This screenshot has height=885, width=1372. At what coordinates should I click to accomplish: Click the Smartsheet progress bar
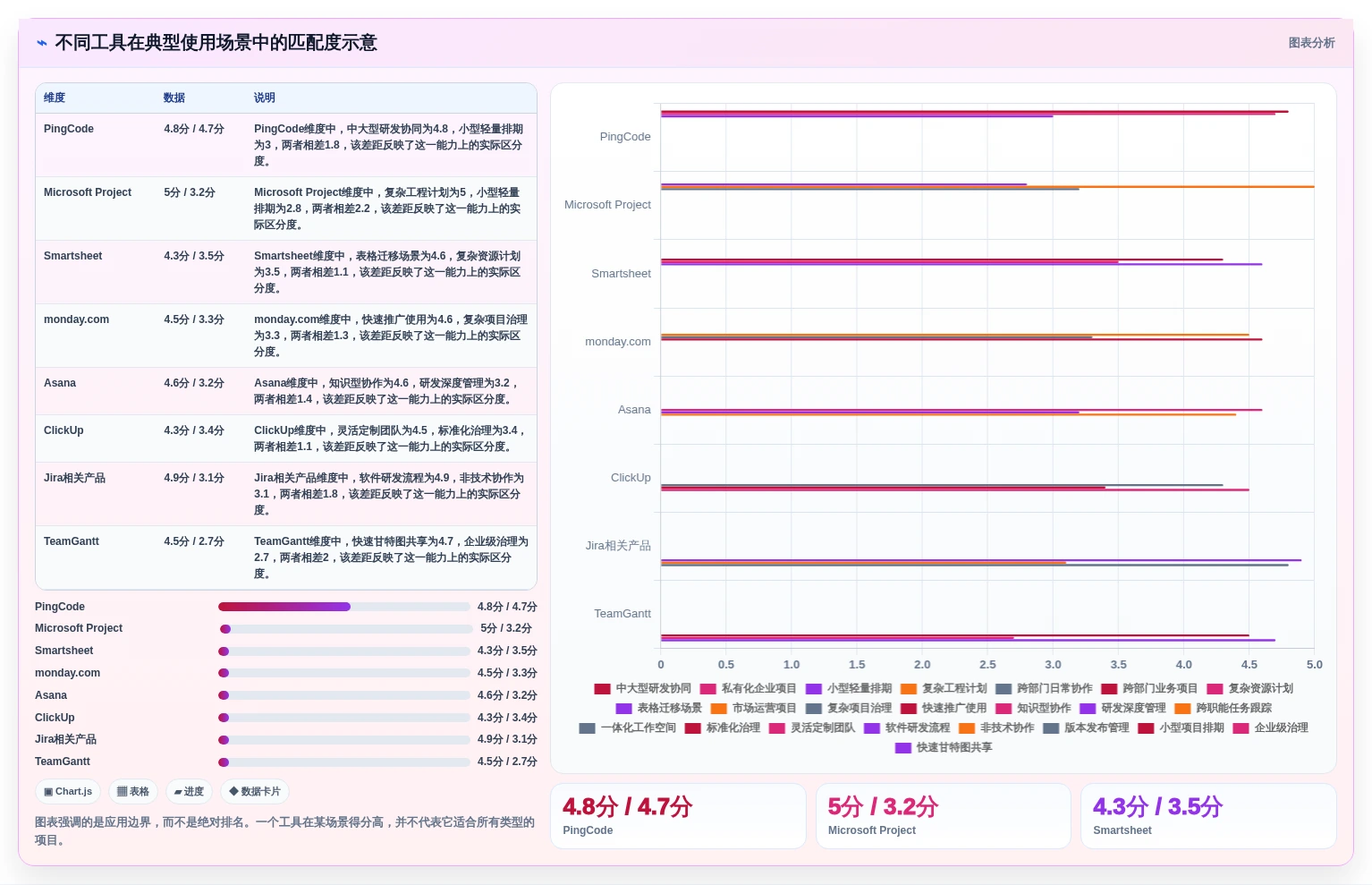coord(344,651)
